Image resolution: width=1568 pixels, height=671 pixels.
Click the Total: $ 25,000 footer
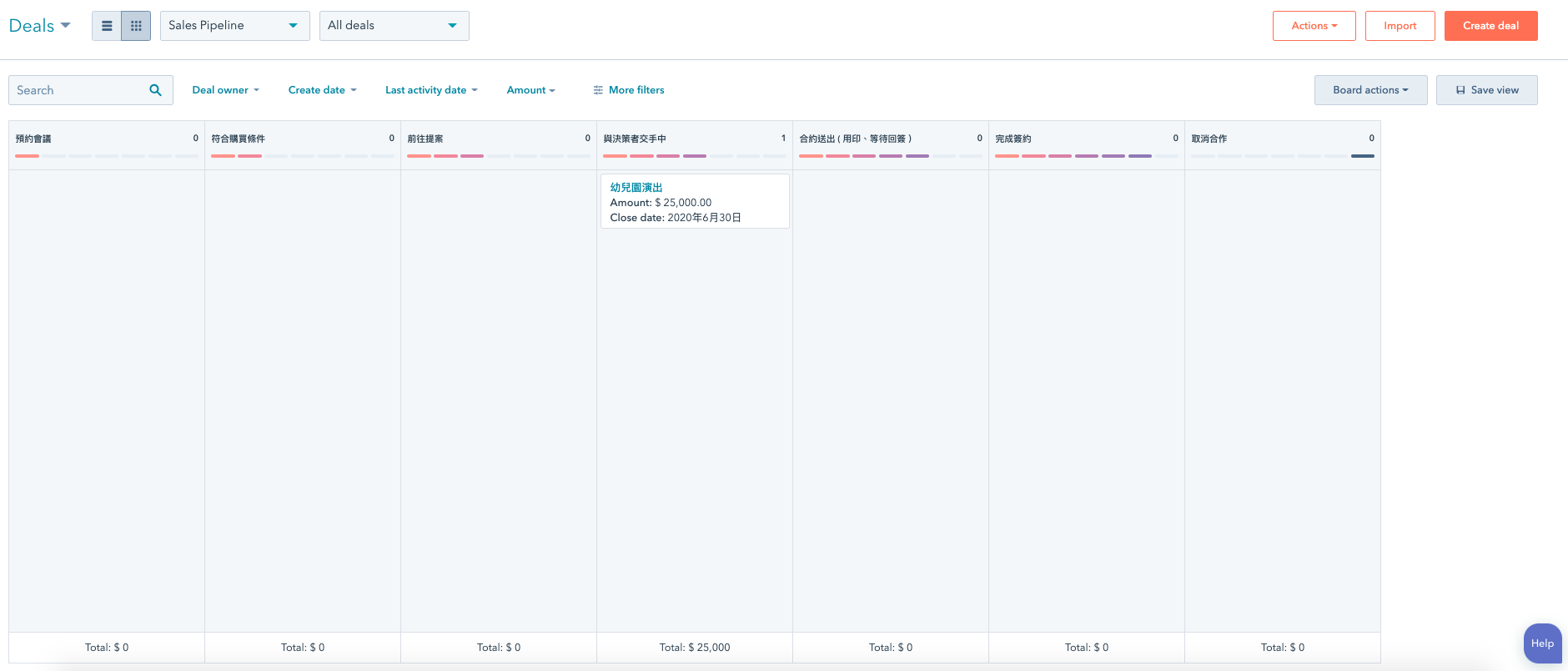click(x=695, y=648)
